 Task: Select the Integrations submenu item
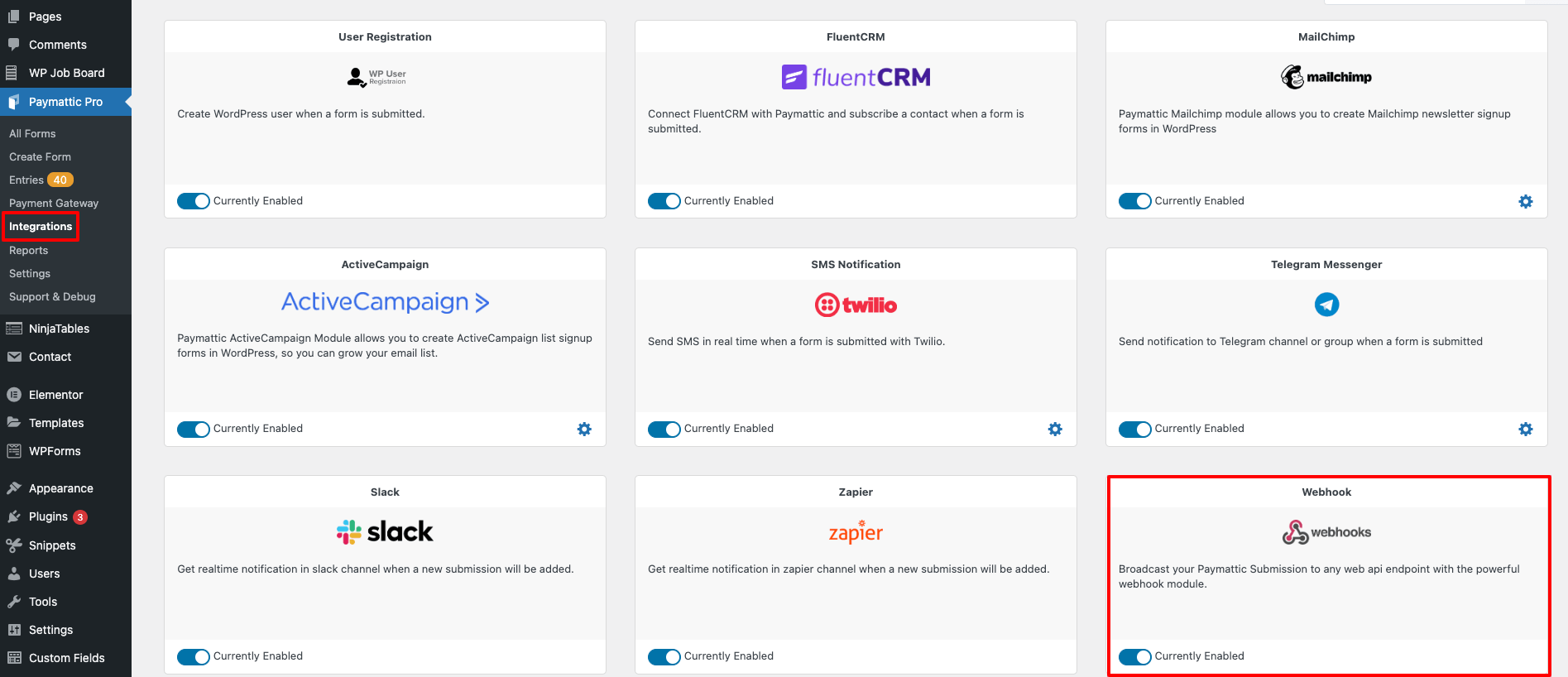(x=41, y=226)
